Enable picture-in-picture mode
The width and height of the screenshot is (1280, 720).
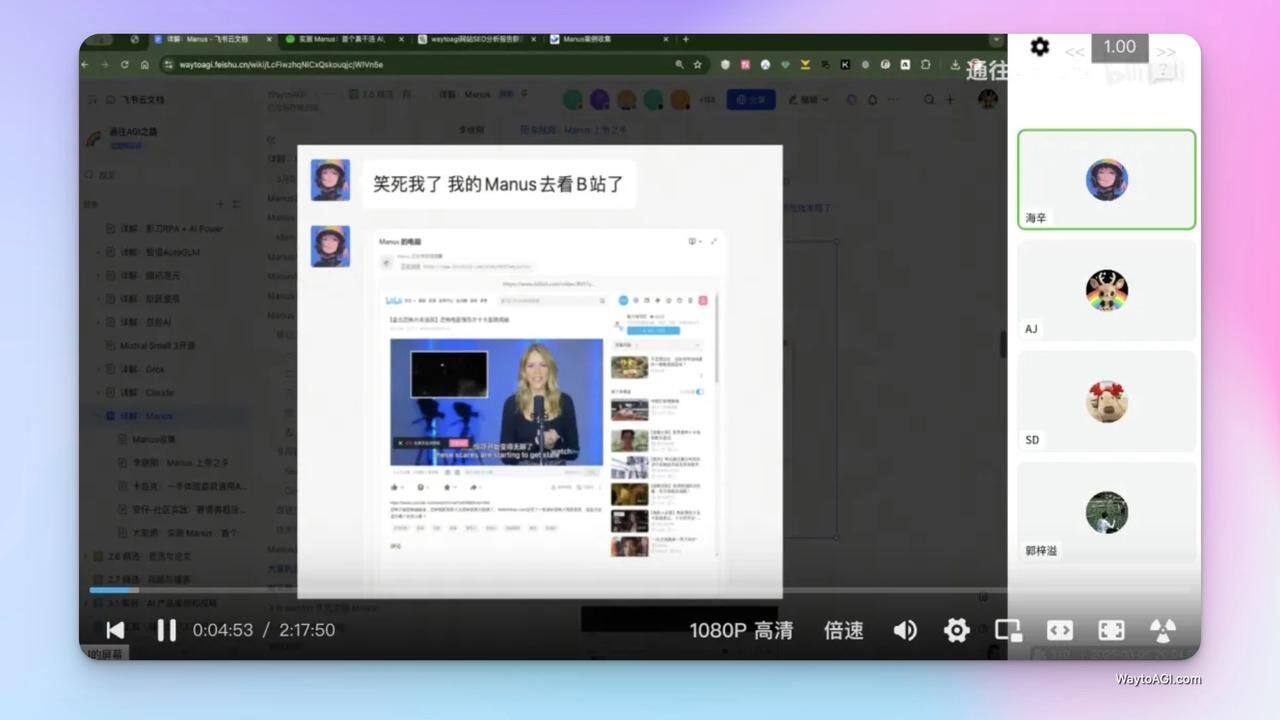(x=1008, y=630)
